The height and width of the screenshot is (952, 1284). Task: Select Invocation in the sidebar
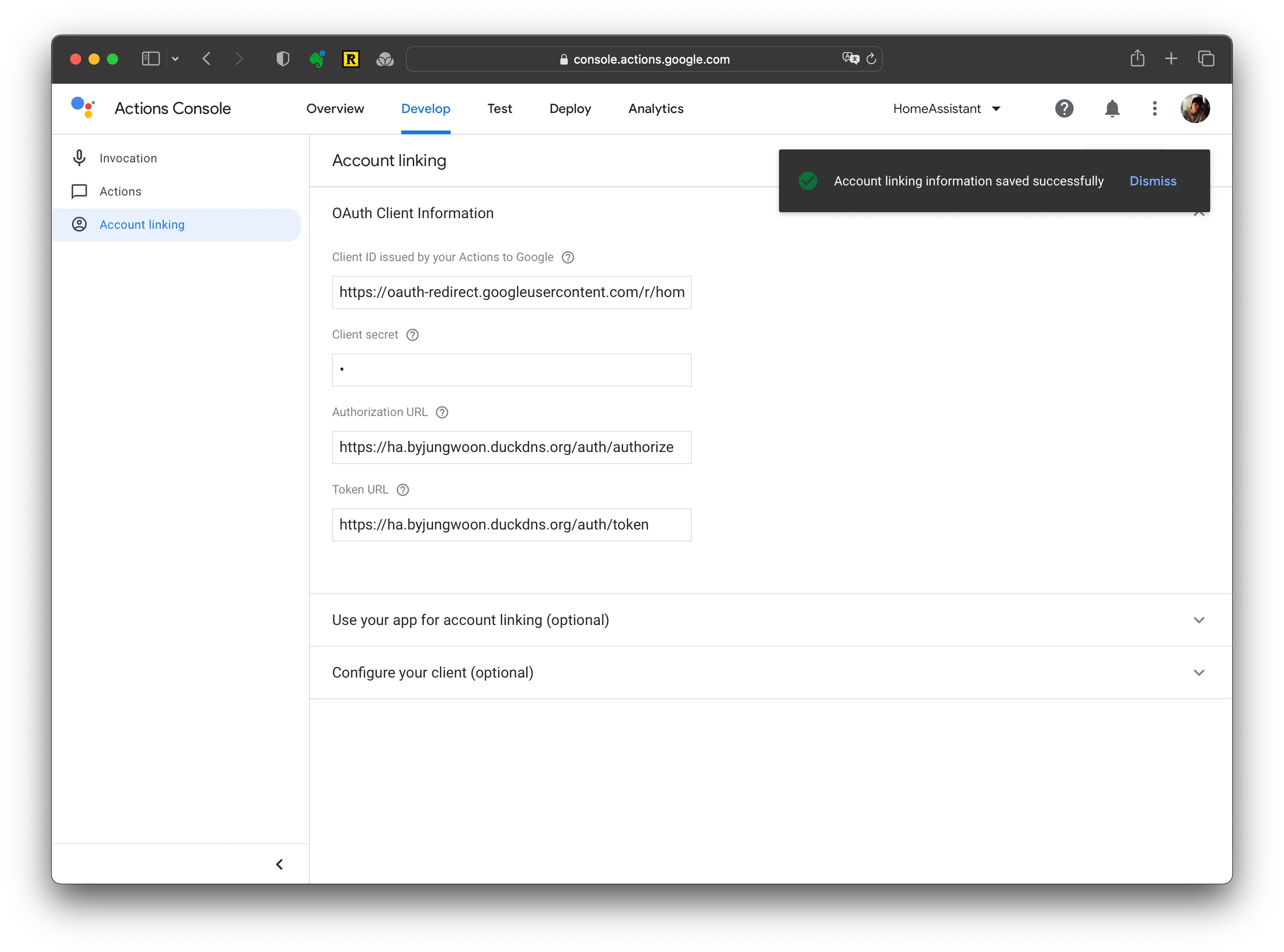coord(176,158)
